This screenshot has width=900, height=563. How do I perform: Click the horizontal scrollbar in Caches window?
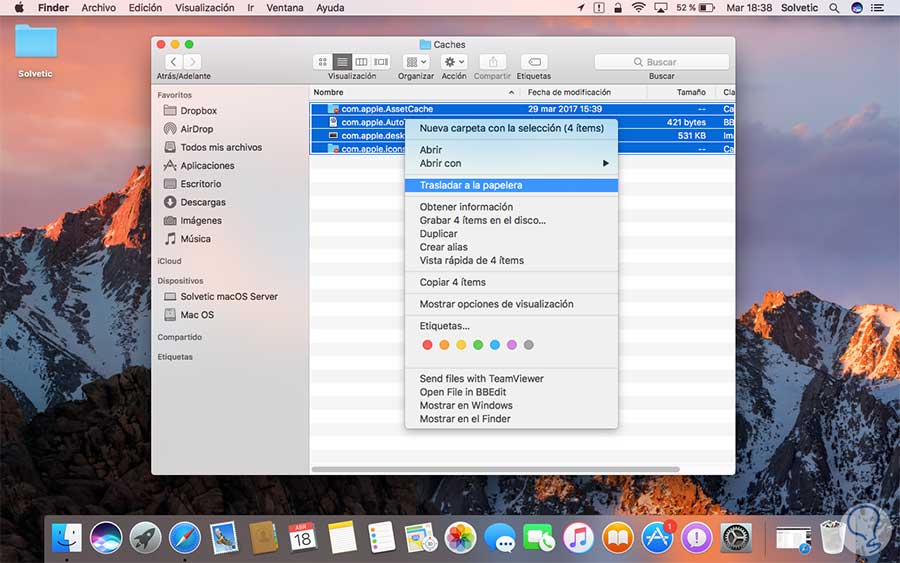coord(495,469)
